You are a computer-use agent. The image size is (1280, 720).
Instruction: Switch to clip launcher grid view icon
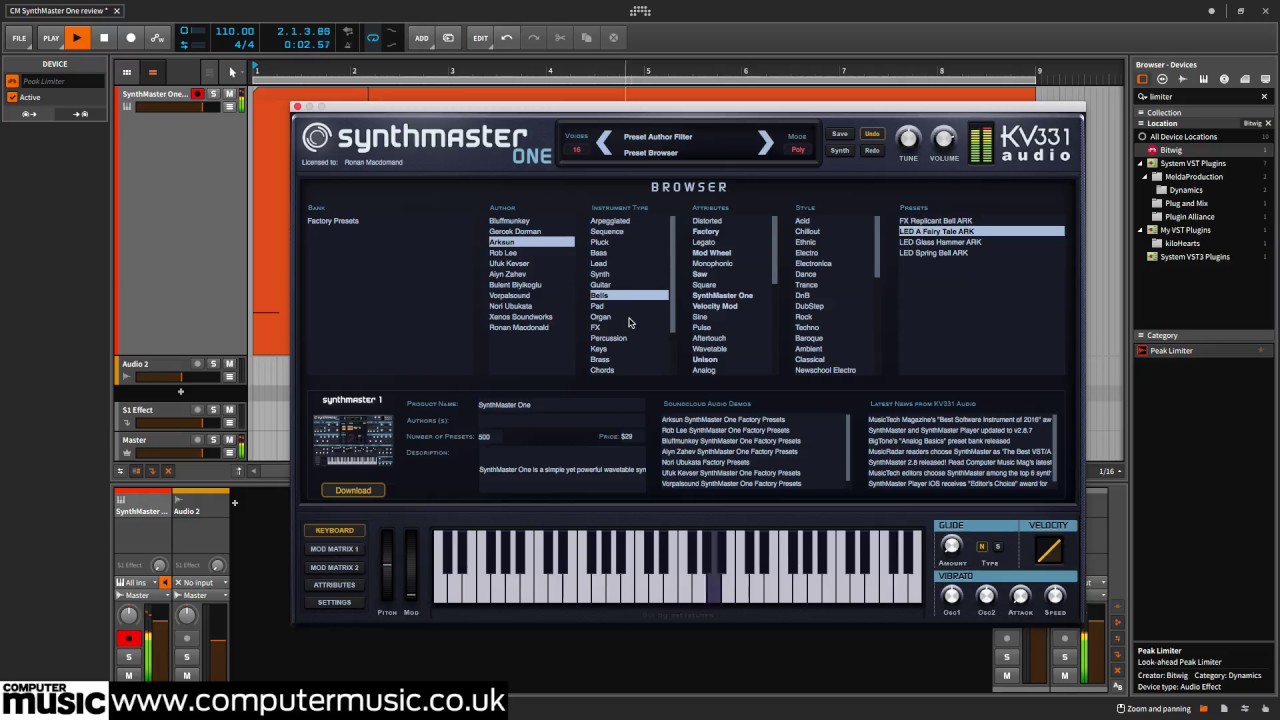(x=127, y=72)
